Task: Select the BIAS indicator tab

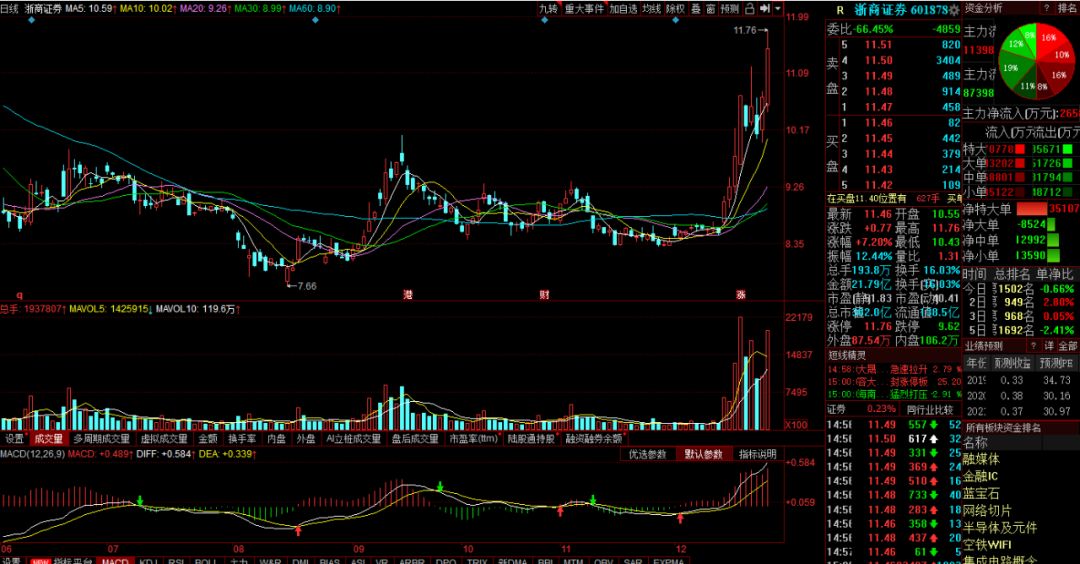Action: click(330, 561)
